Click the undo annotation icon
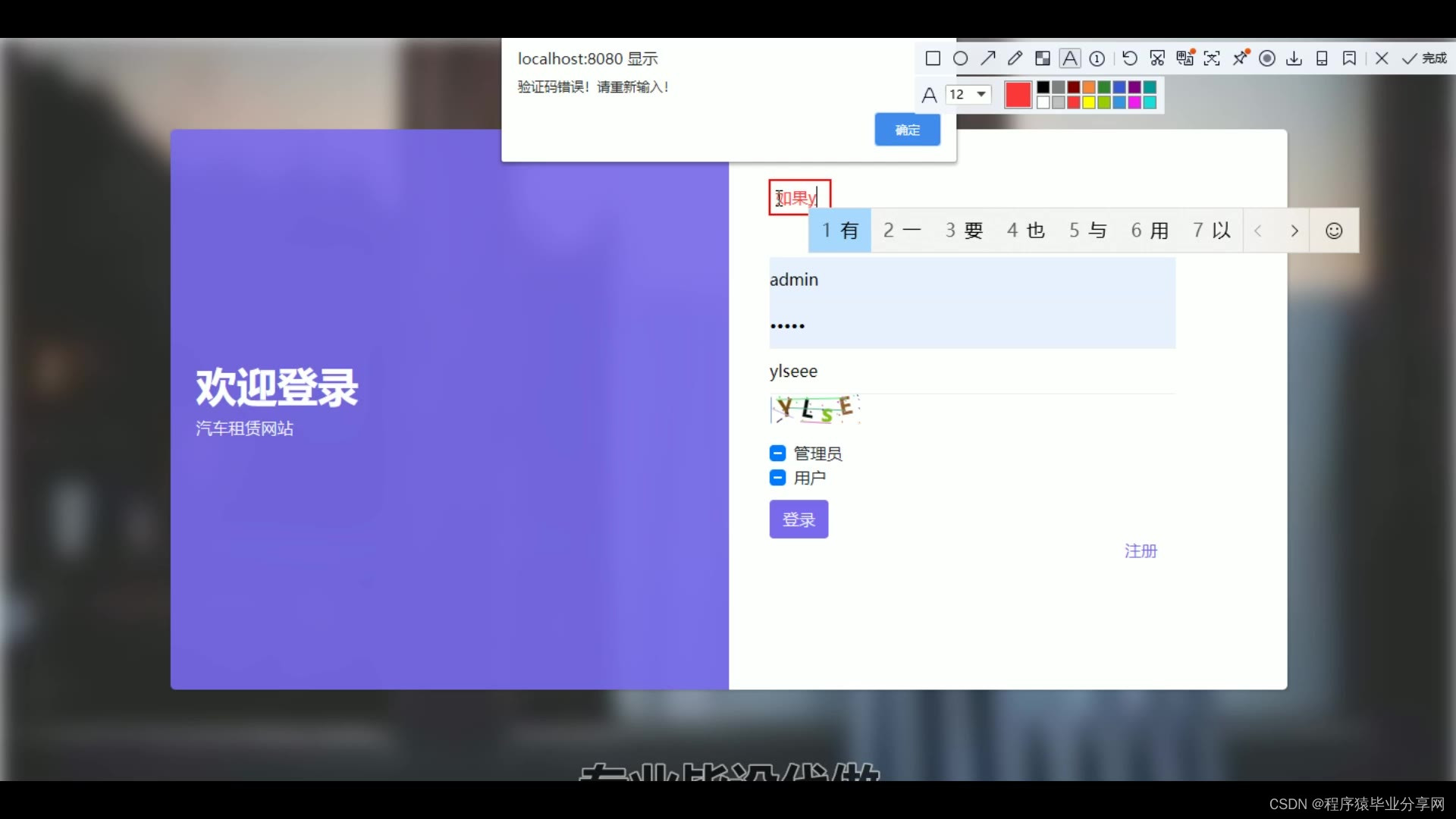1456x819 pixels. click(1129, 58)
